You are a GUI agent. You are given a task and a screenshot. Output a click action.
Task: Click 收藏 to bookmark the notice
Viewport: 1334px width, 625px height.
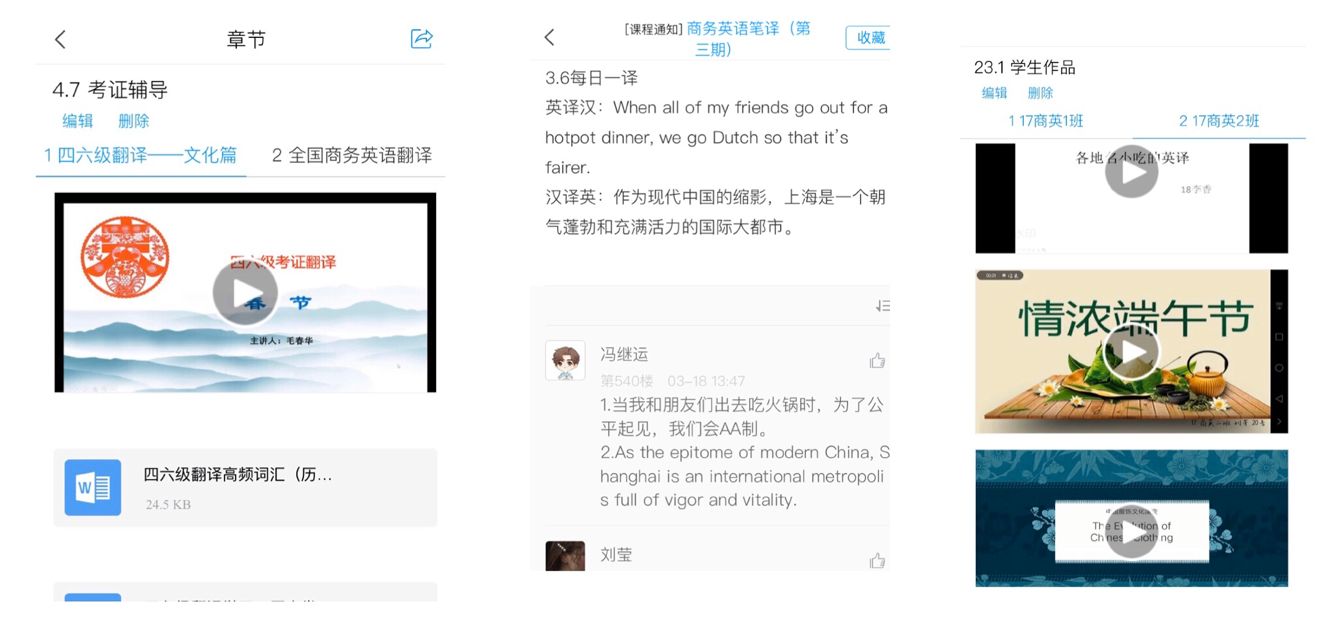(869, 37)
